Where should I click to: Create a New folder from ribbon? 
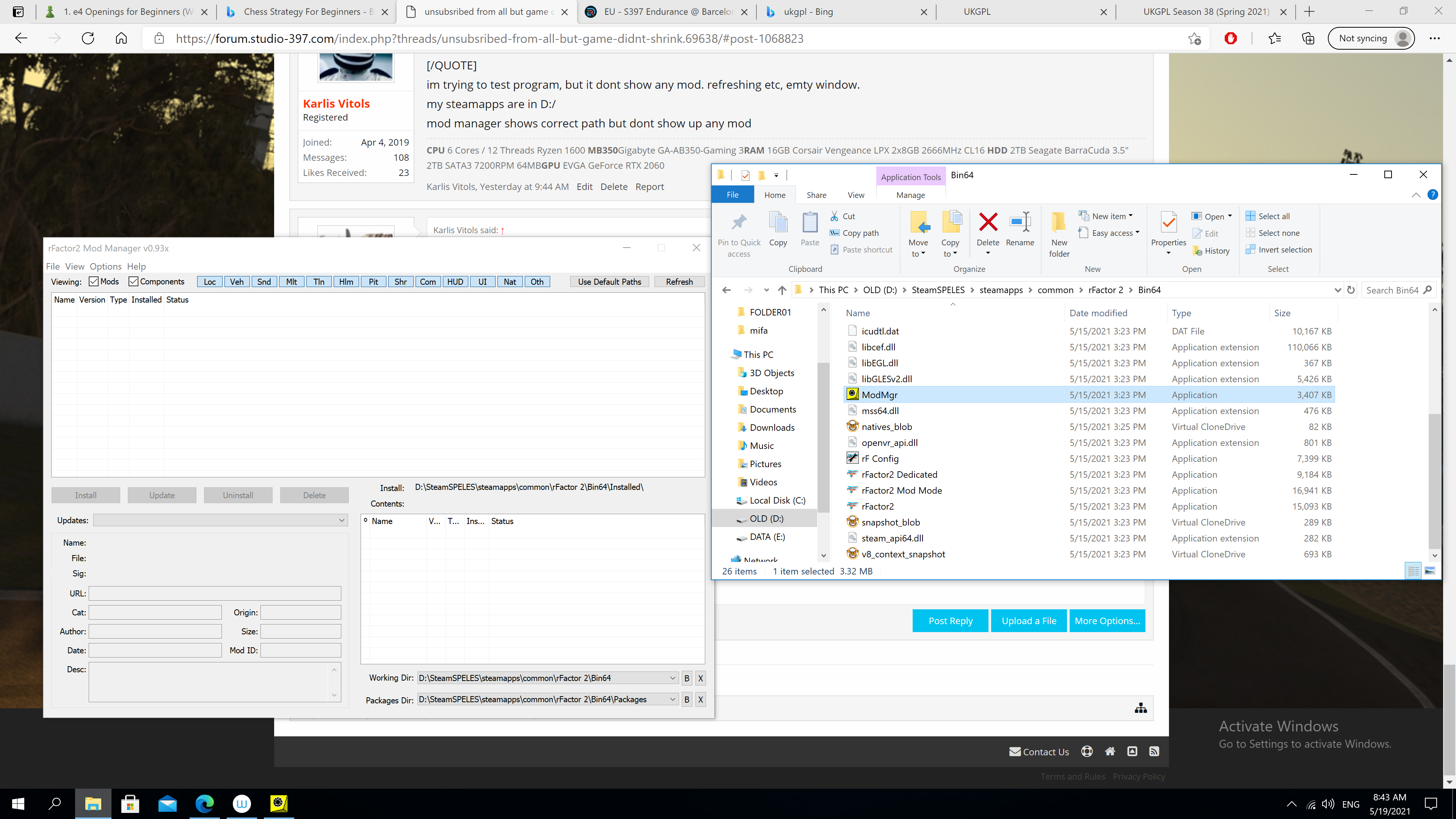point(1059,234)
